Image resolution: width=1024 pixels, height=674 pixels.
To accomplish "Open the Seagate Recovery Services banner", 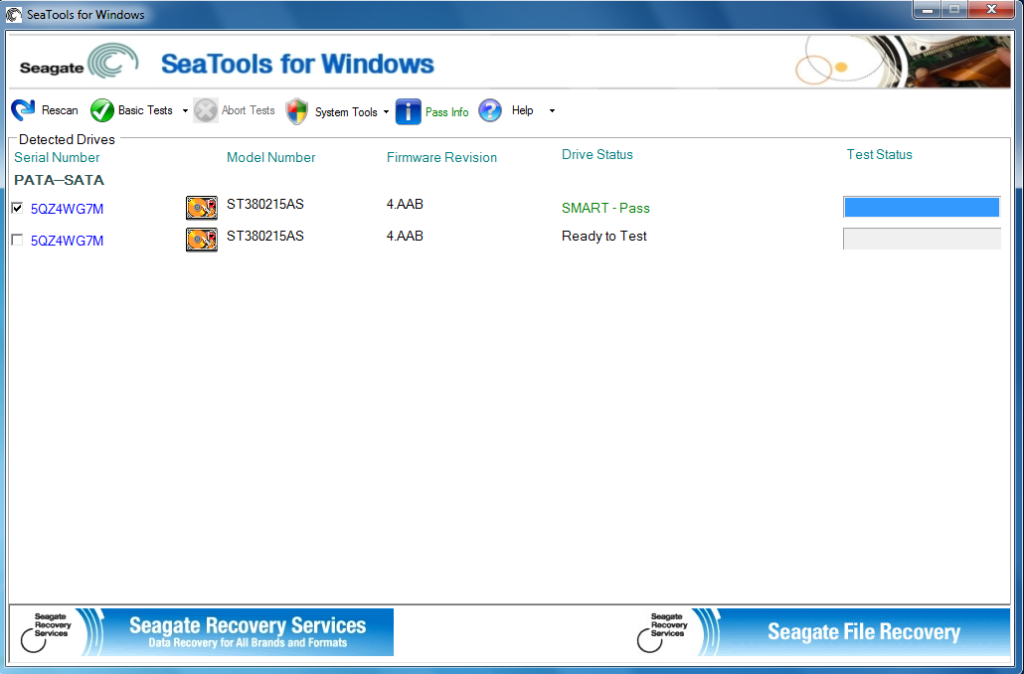I will point(204,632).
